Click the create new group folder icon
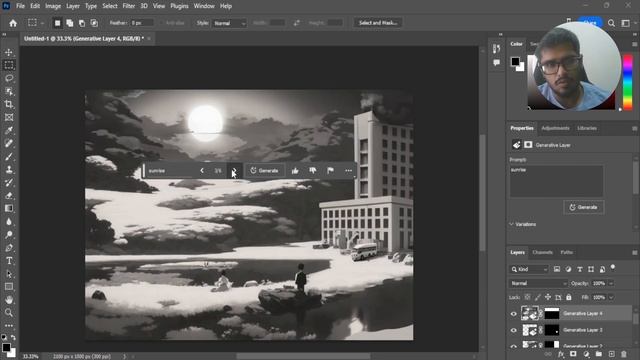The height and width of the screenshot is (360, 640). tap(599, 354)
